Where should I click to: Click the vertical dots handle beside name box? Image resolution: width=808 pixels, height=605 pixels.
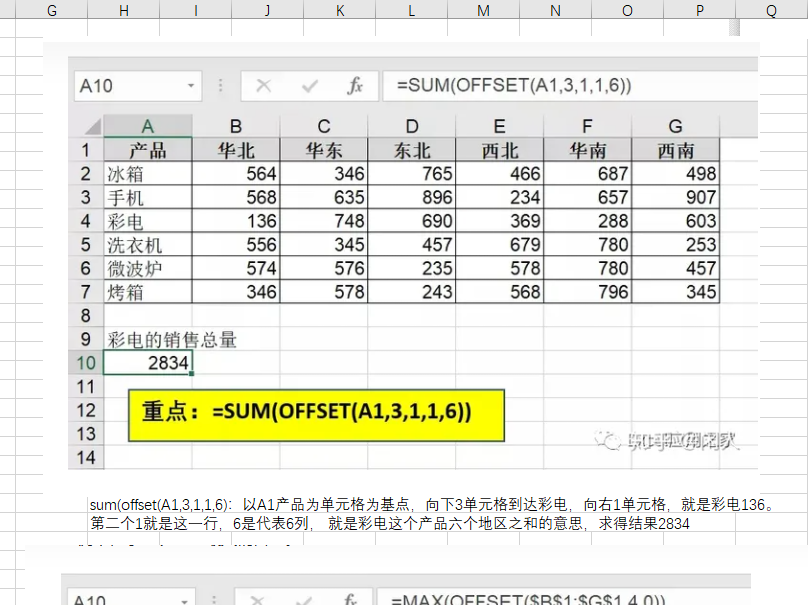[221, 86]
